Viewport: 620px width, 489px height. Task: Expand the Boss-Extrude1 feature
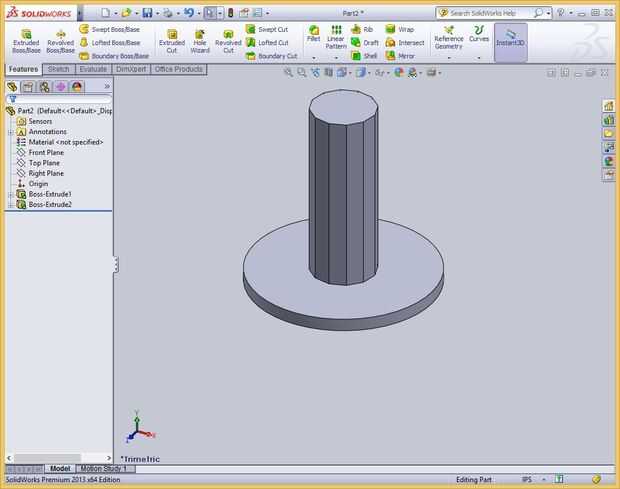[11, 194]
